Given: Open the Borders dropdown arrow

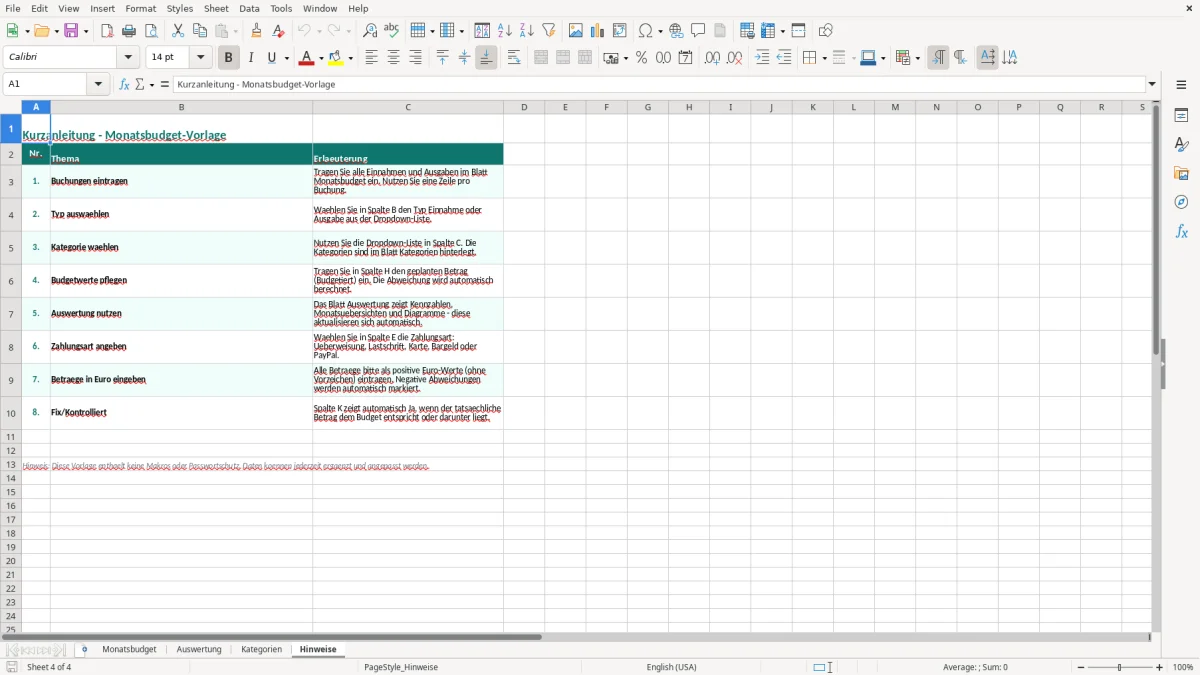Looking at the screenshot, I should point(823,58).
